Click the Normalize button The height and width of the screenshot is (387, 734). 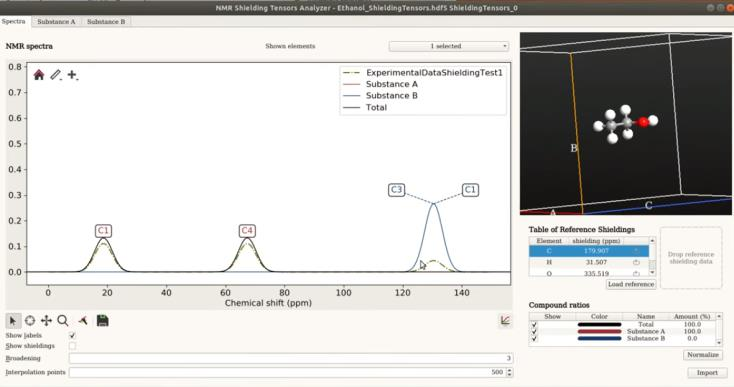coord(703,355)
